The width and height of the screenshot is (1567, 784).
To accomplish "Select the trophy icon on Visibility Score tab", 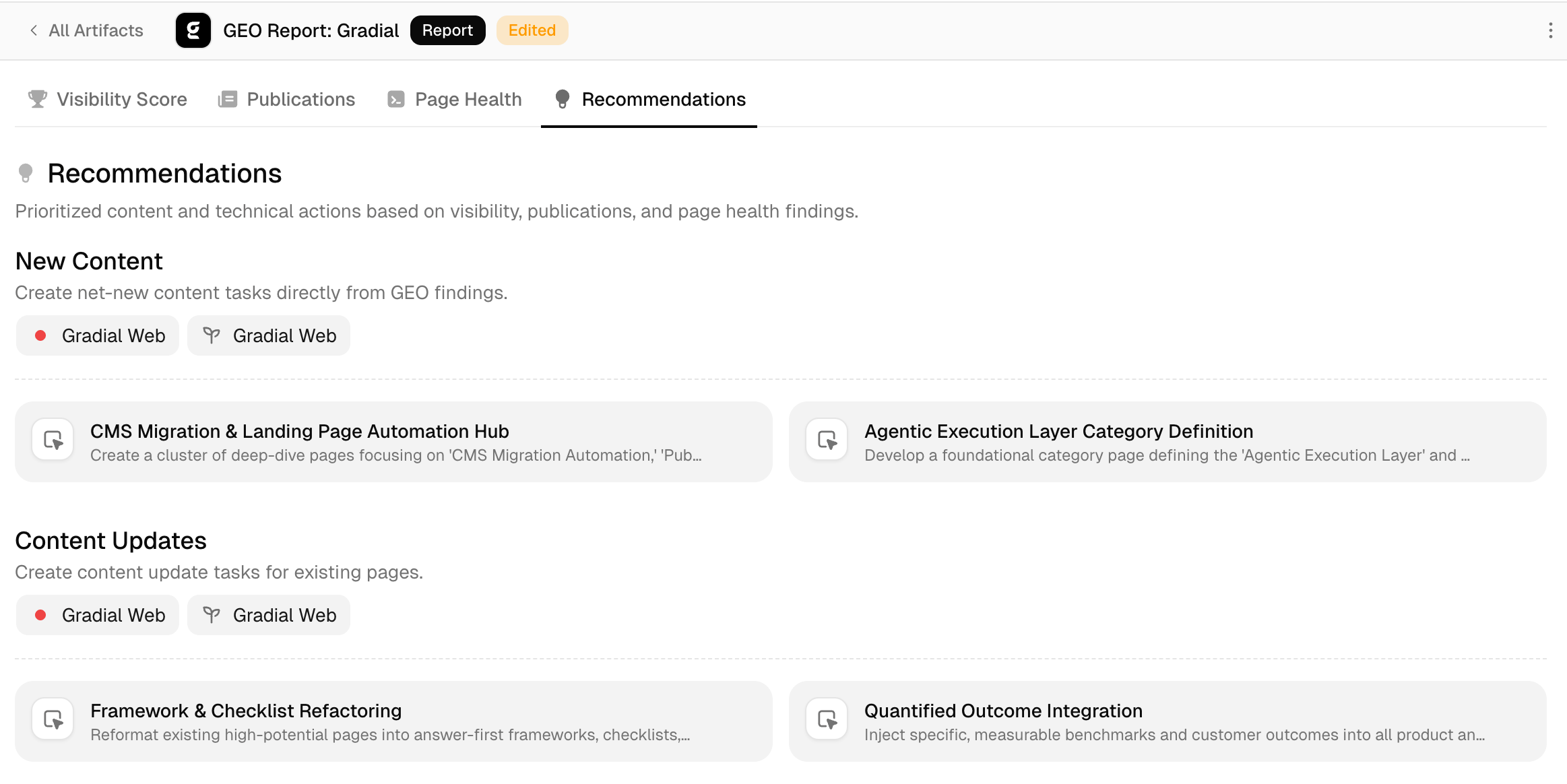I will point(38,99).
